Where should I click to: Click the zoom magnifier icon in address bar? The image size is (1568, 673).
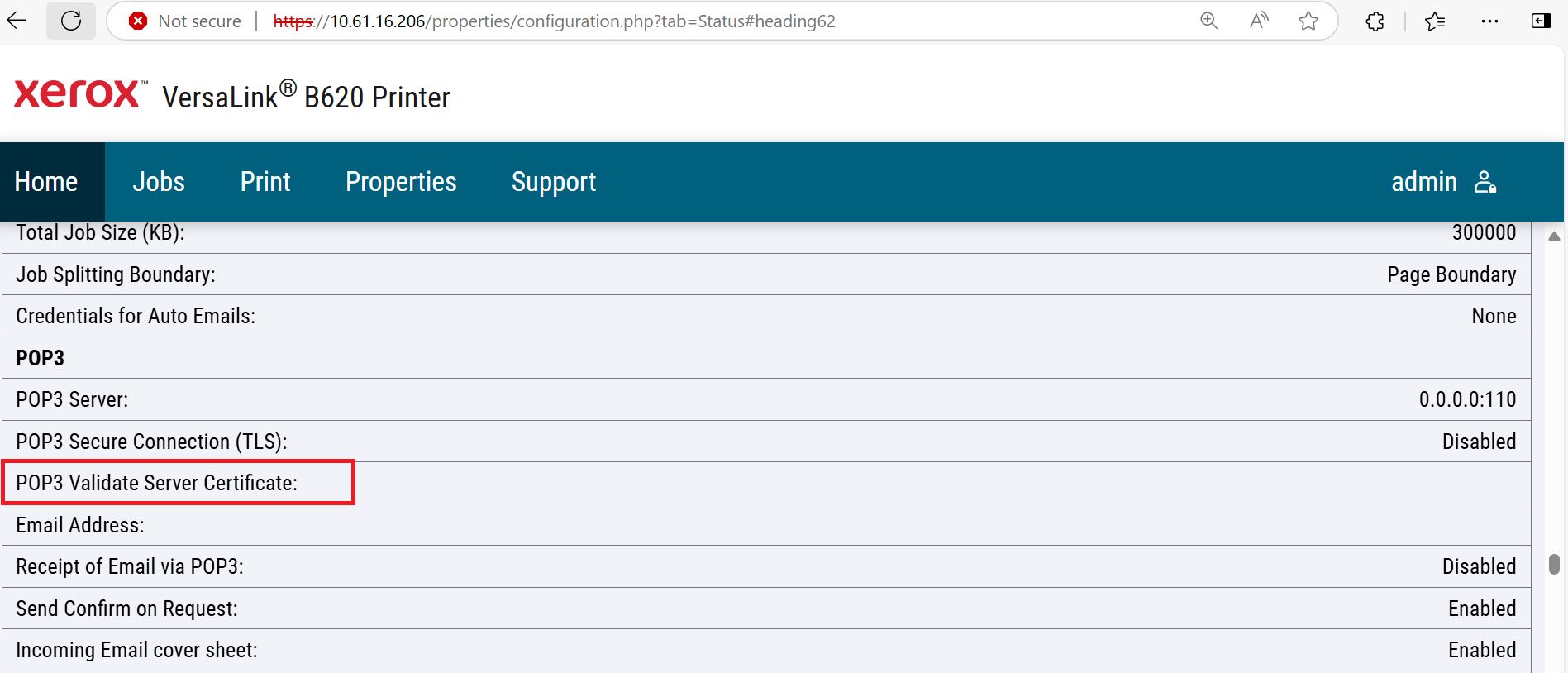pos(1209,21)
